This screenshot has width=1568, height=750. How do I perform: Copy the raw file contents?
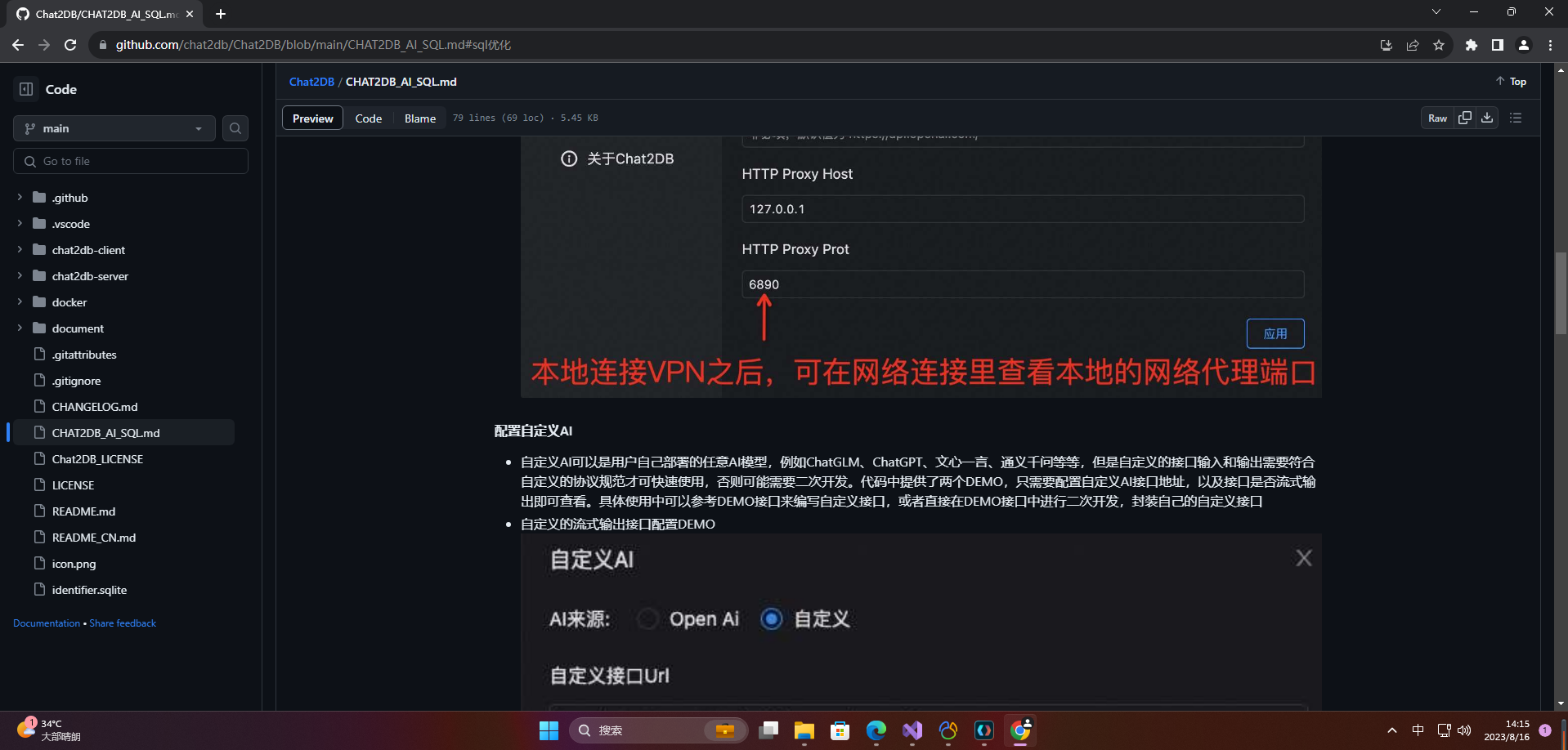pyautogui.click(x=1465, y=118)
